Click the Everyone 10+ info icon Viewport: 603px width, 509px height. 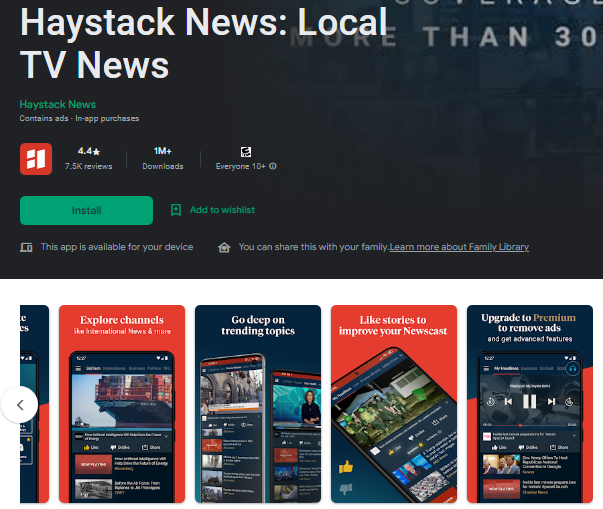(x=273, y=166)
